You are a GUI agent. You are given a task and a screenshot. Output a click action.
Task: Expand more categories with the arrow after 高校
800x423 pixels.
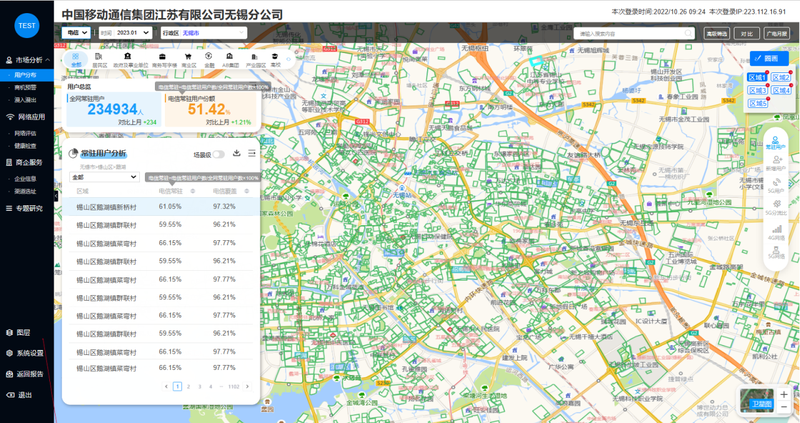tap(288, 59)
